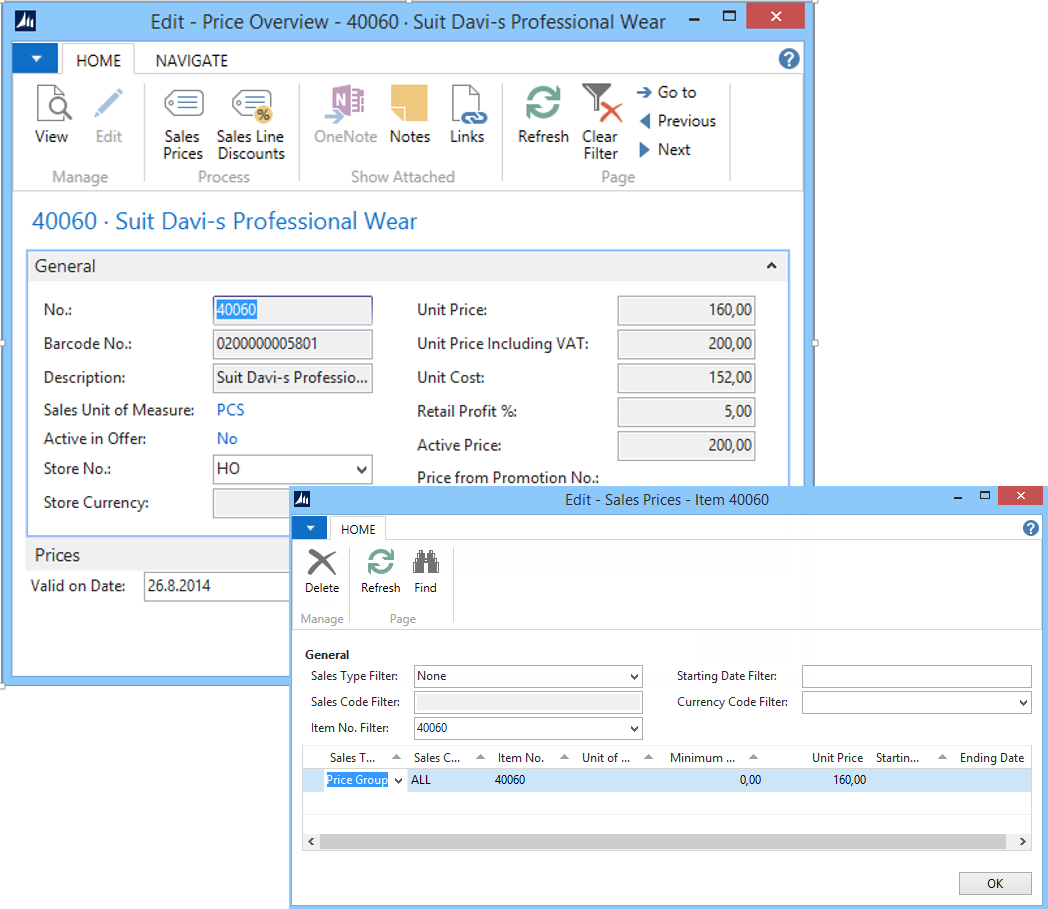Click Find binoculars icon

pos(425,571)
